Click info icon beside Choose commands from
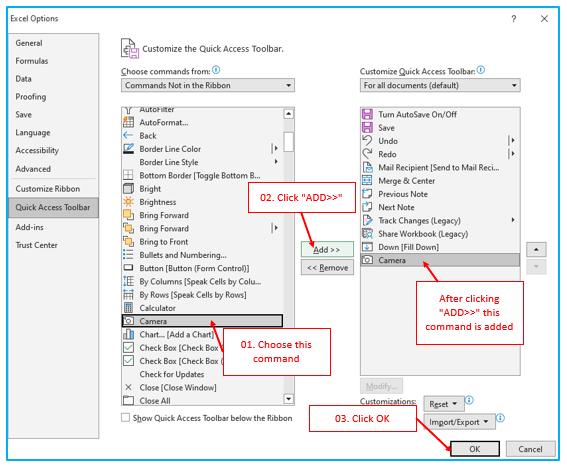The height and width of the screenshot is (469, 567). (216, 70)
